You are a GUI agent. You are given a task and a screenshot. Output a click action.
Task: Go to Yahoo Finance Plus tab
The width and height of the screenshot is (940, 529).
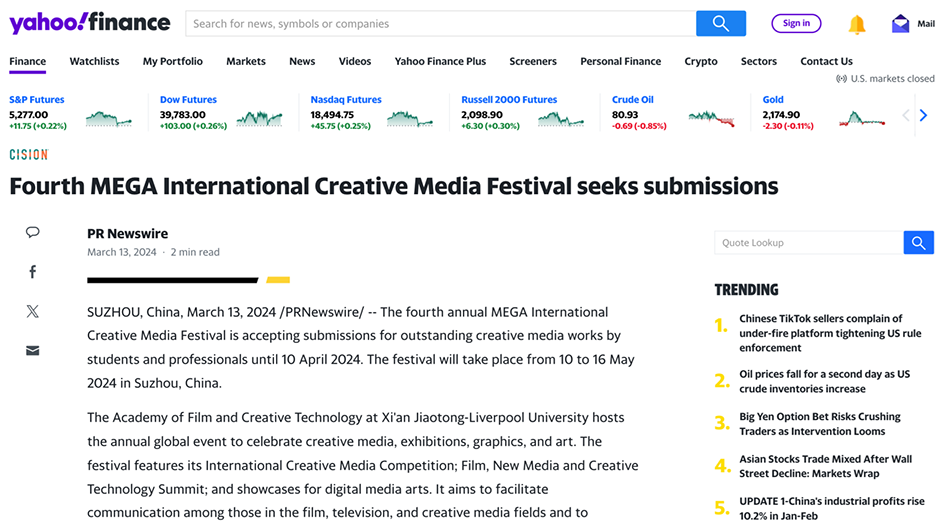tap(440, 61)
